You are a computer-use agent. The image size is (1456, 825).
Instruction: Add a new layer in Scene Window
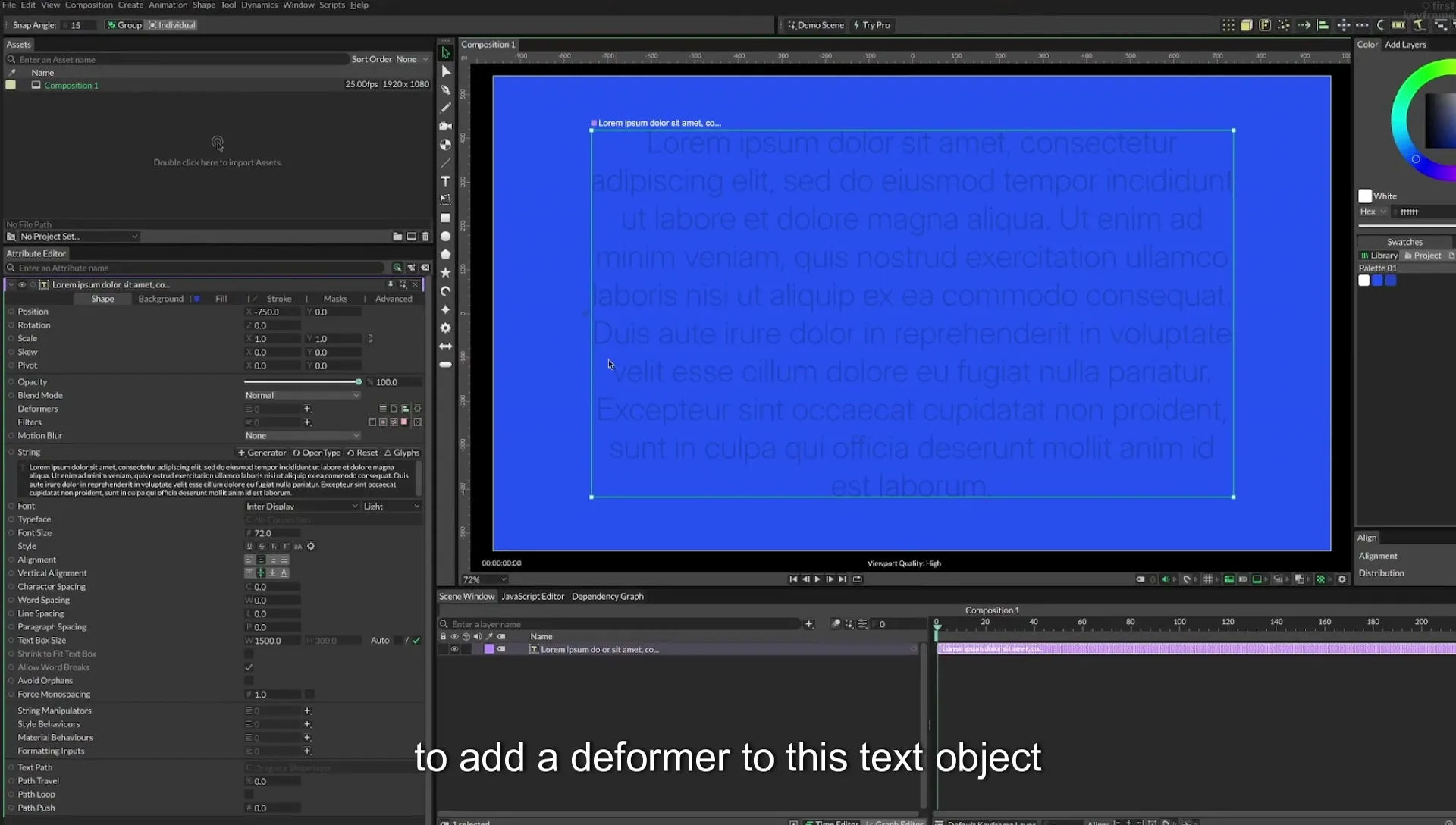pos(809,624)
